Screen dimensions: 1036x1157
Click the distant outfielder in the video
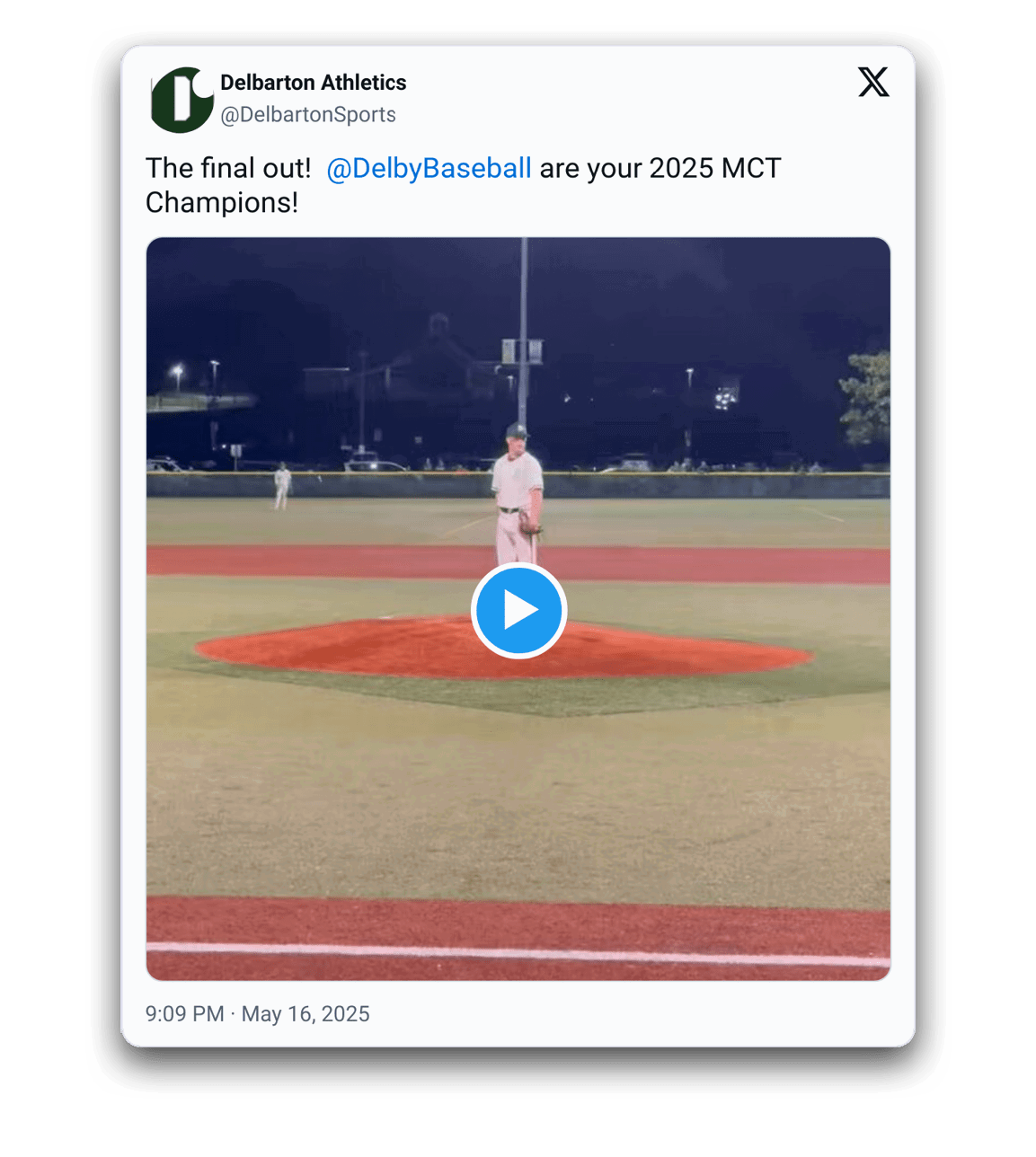pos(282,485)
